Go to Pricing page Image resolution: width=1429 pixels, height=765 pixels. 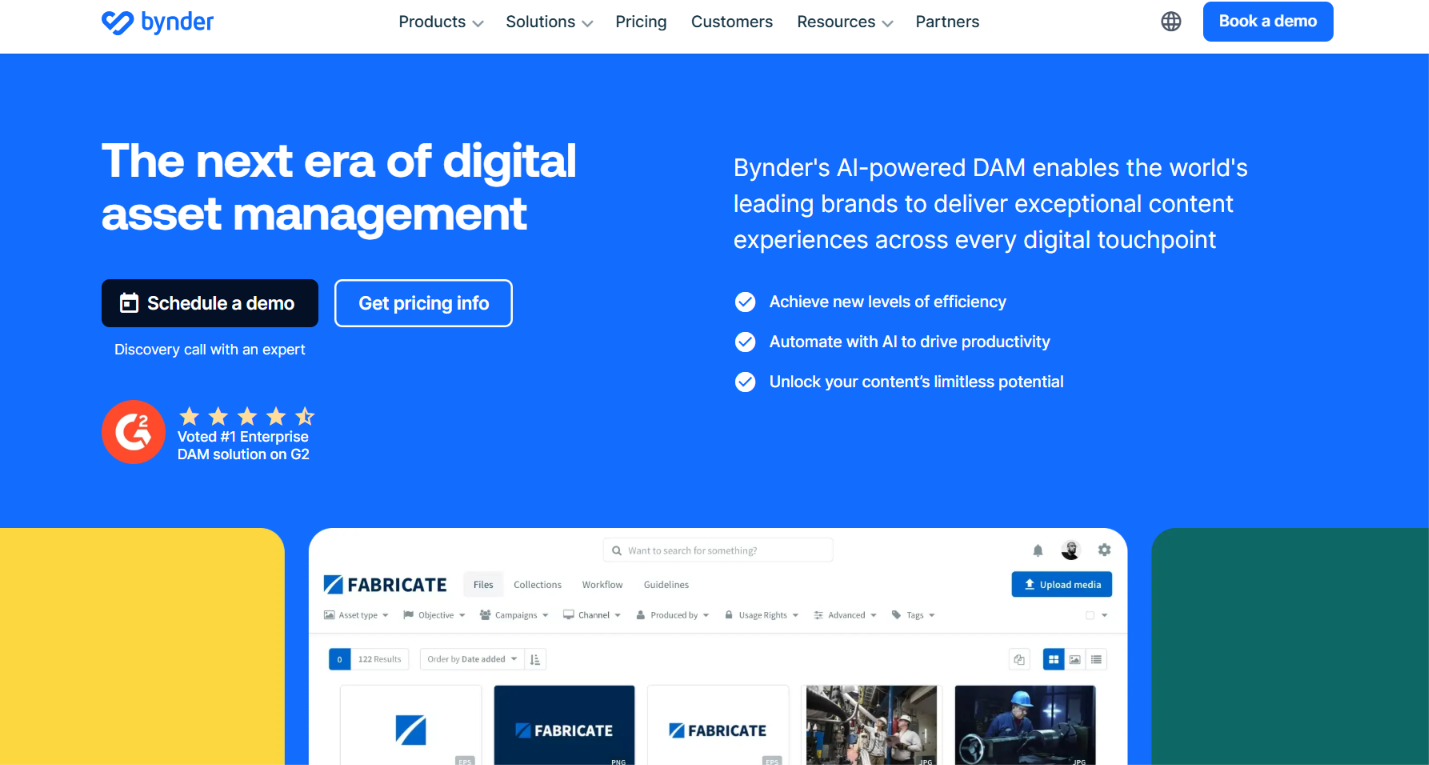coord(641,22)
